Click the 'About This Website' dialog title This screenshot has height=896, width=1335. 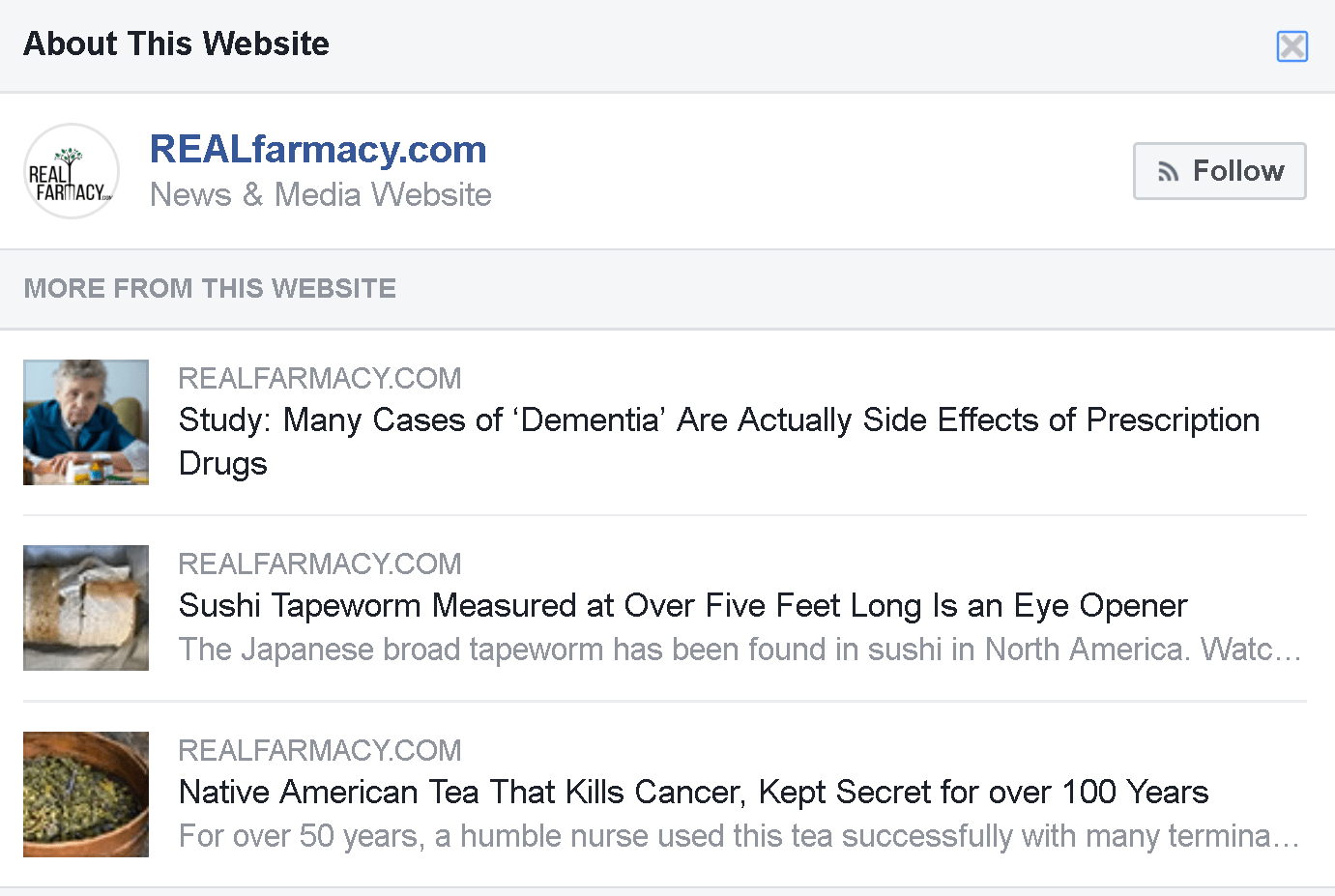coord(176,44)
